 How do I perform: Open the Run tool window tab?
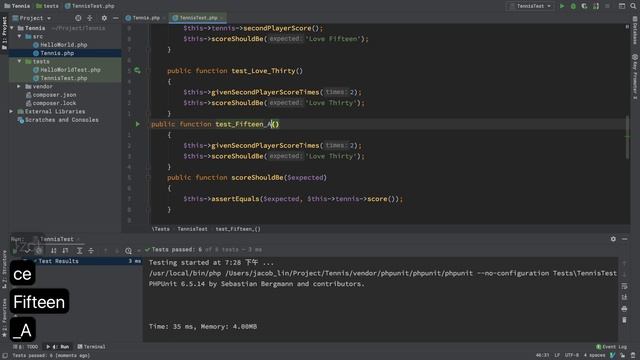(x=58, y=347)
